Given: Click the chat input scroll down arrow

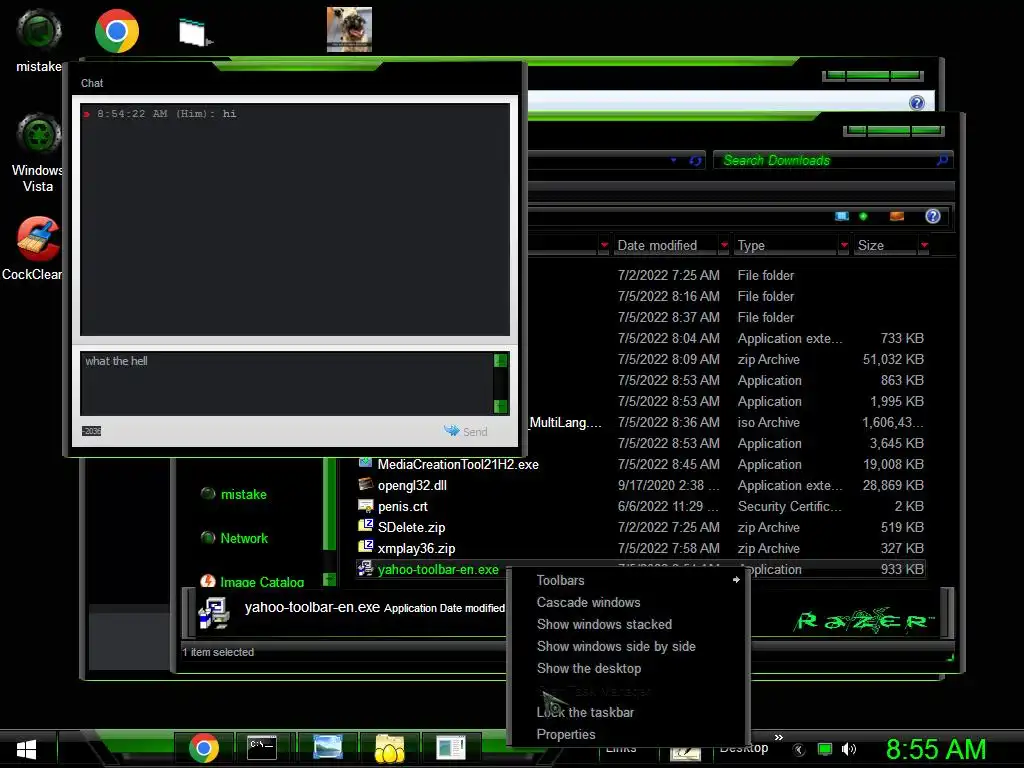Looking at the screenshot, I should pos(501,406).
